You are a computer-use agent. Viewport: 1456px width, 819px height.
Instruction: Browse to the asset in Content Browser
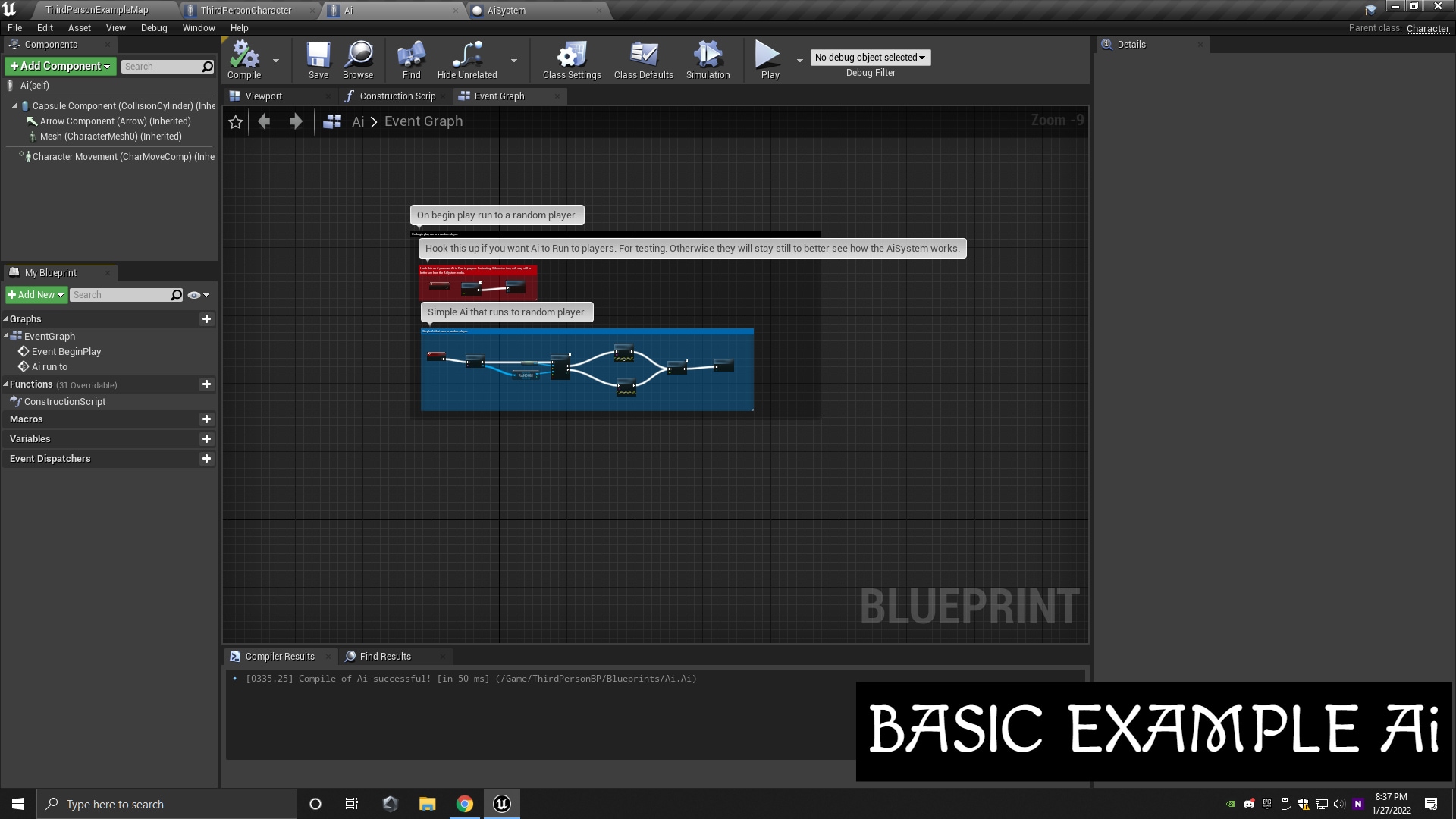pyautogui.click(x=357, y=60)
